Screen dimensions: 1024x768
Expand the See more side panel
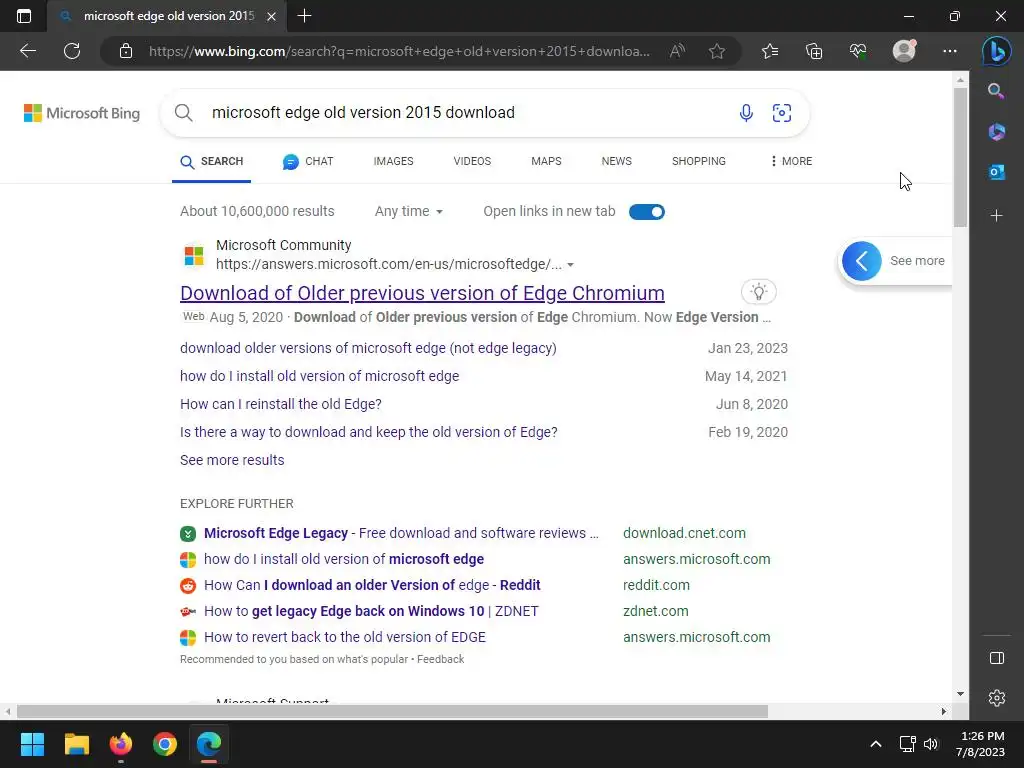point(893,261)
